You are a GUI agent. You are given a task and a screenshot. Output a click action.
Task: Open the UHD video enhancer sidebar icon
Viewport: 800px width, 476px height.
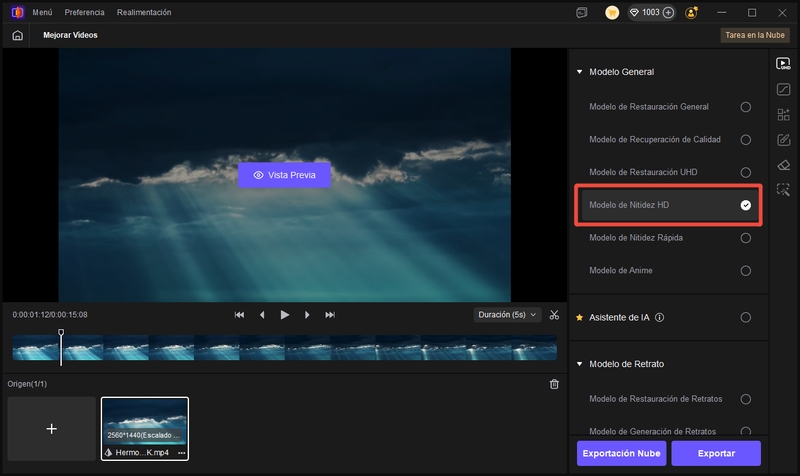(x=784, y=64)
